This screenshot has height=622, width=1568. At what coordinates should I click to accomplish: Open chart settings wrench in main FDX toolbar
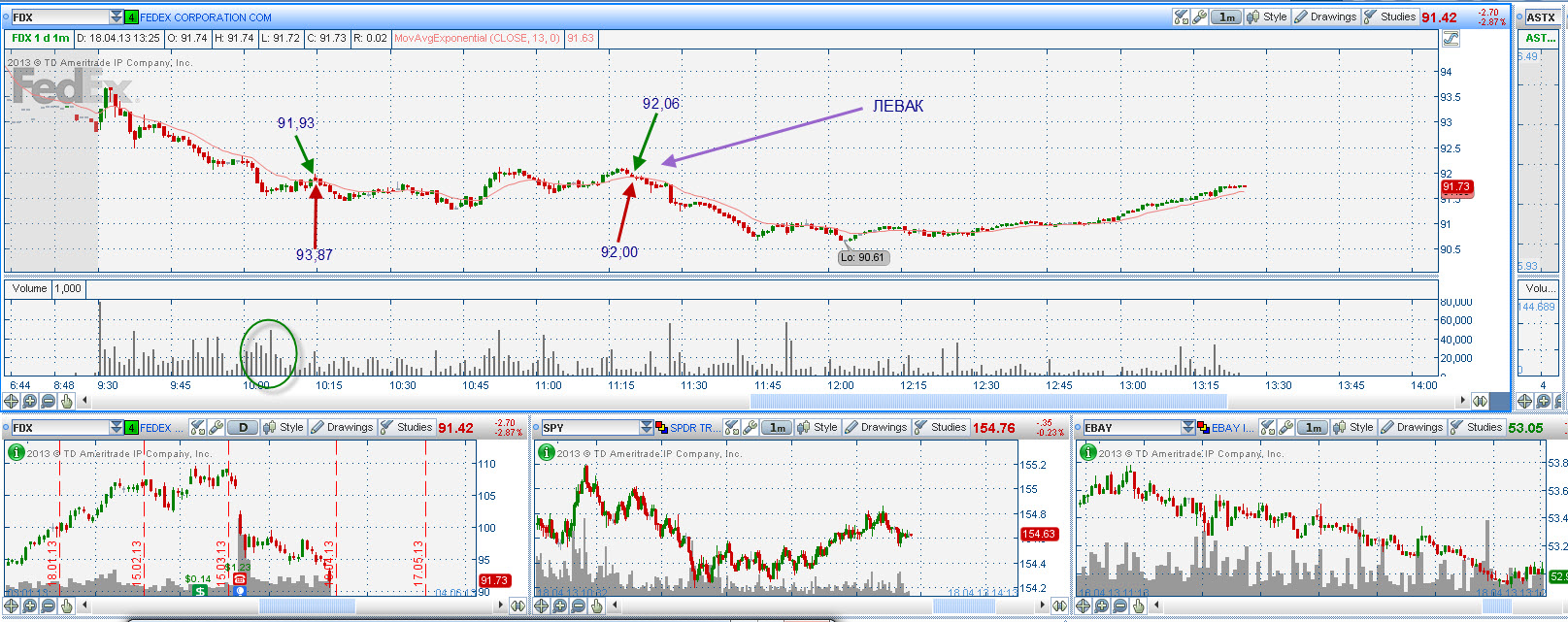[x=1199, y=16]
